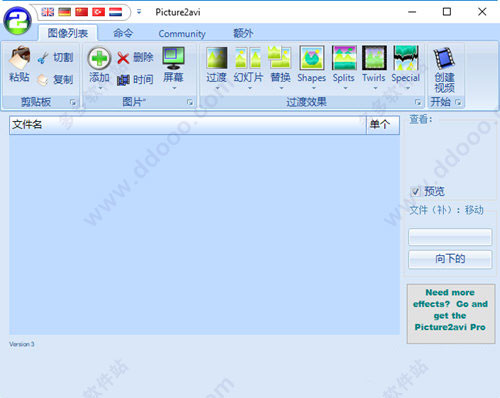
Task: Click the 时间 film time icon
Action: pos(123,80)
